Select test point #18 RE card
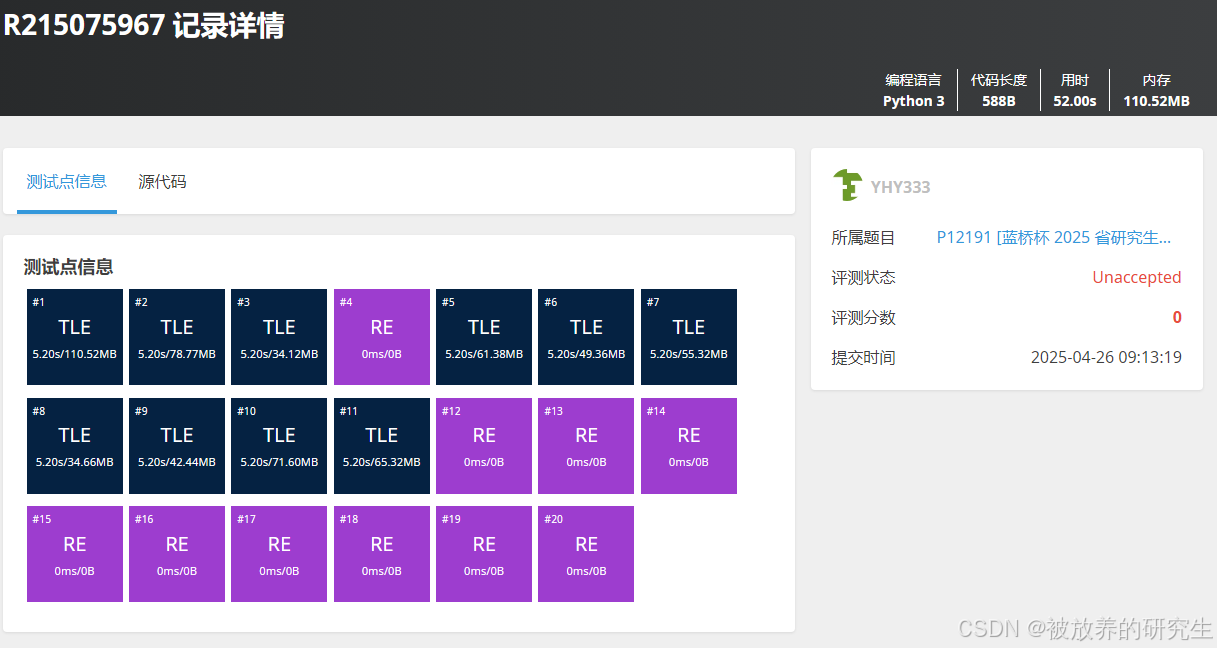This screenshot has height=648, width=1217. tap(382, 554)
